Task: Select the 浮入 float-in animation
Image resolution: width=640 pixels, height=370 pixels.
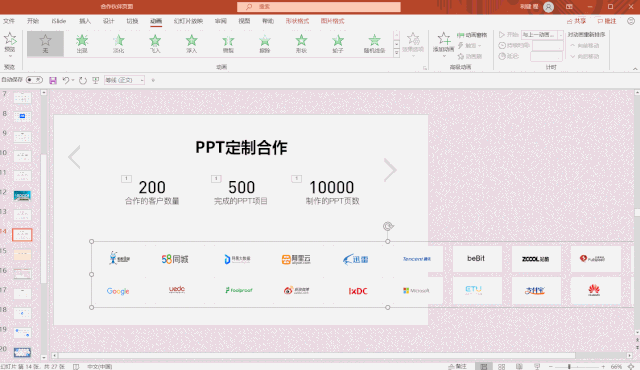Action: tap(191, 44)
